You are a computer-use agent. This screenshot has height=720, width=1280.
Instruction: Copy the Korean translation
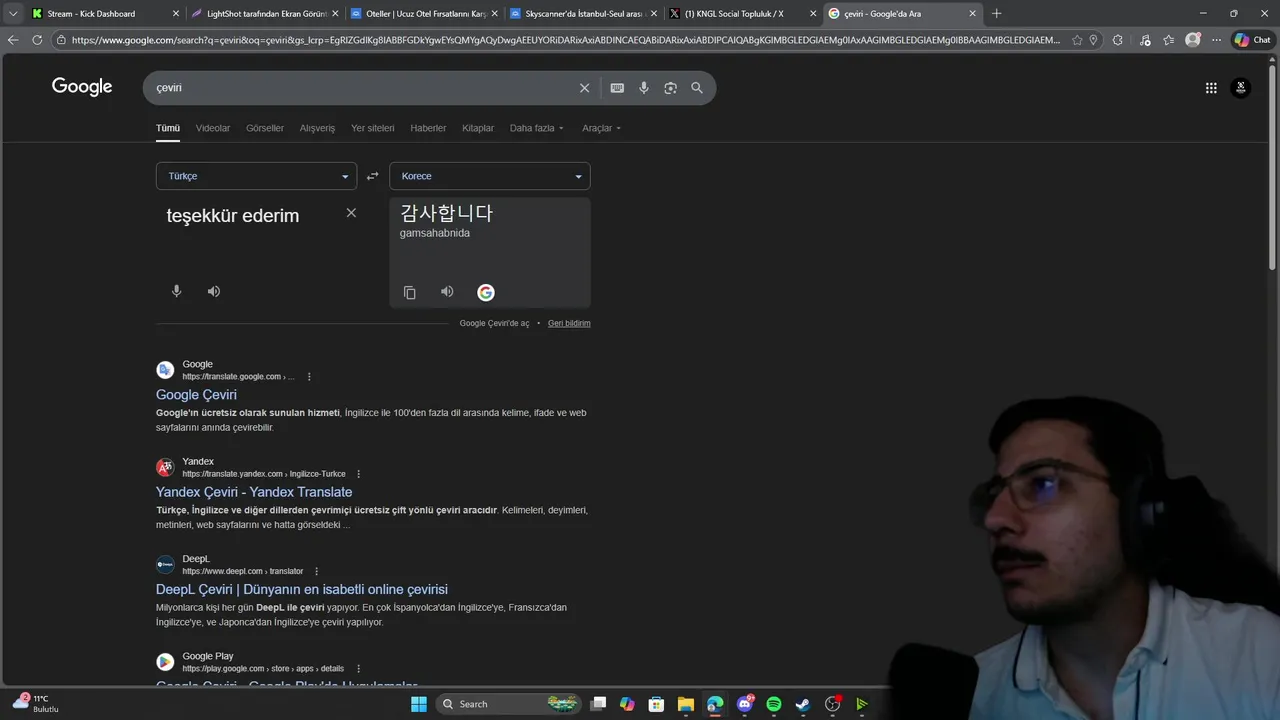point(409,292)
